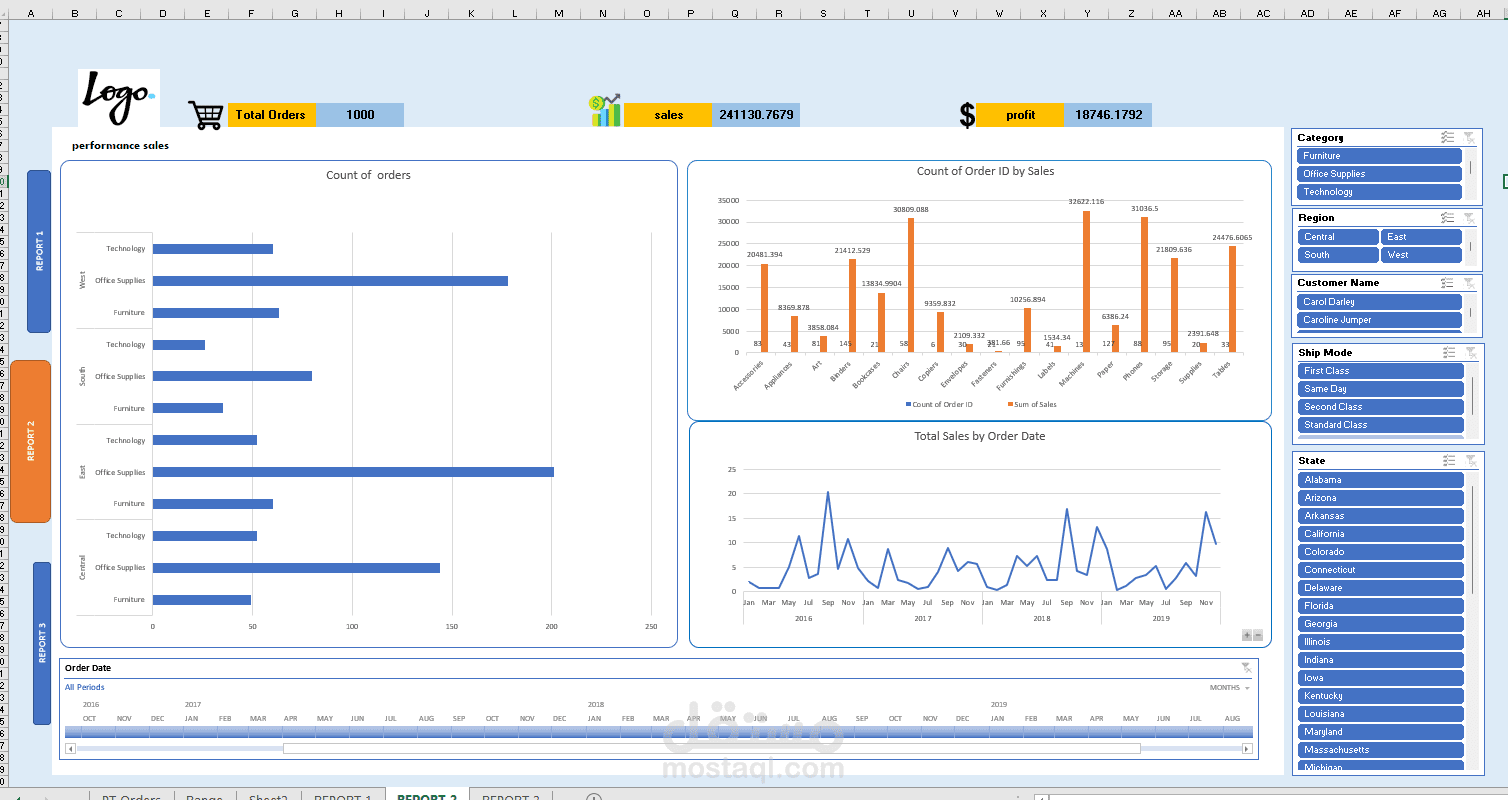Screen dimensions: 1508x800
Task: Click the yellow sales label box
Action: coord(668,115)
